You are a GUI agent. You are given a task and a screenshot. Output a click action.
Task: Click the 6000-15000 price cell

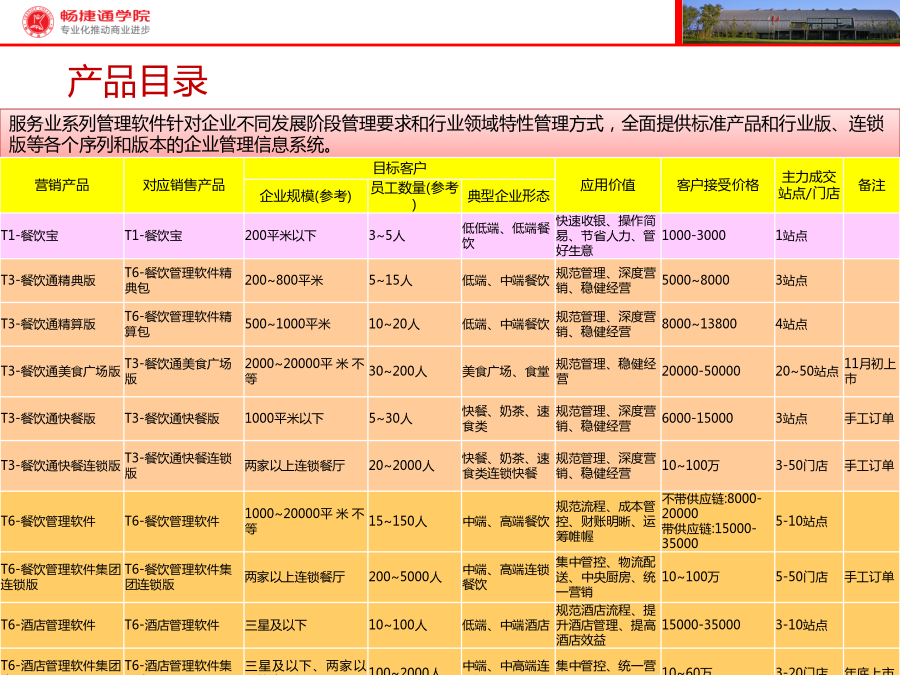click(x=717, y=418)
